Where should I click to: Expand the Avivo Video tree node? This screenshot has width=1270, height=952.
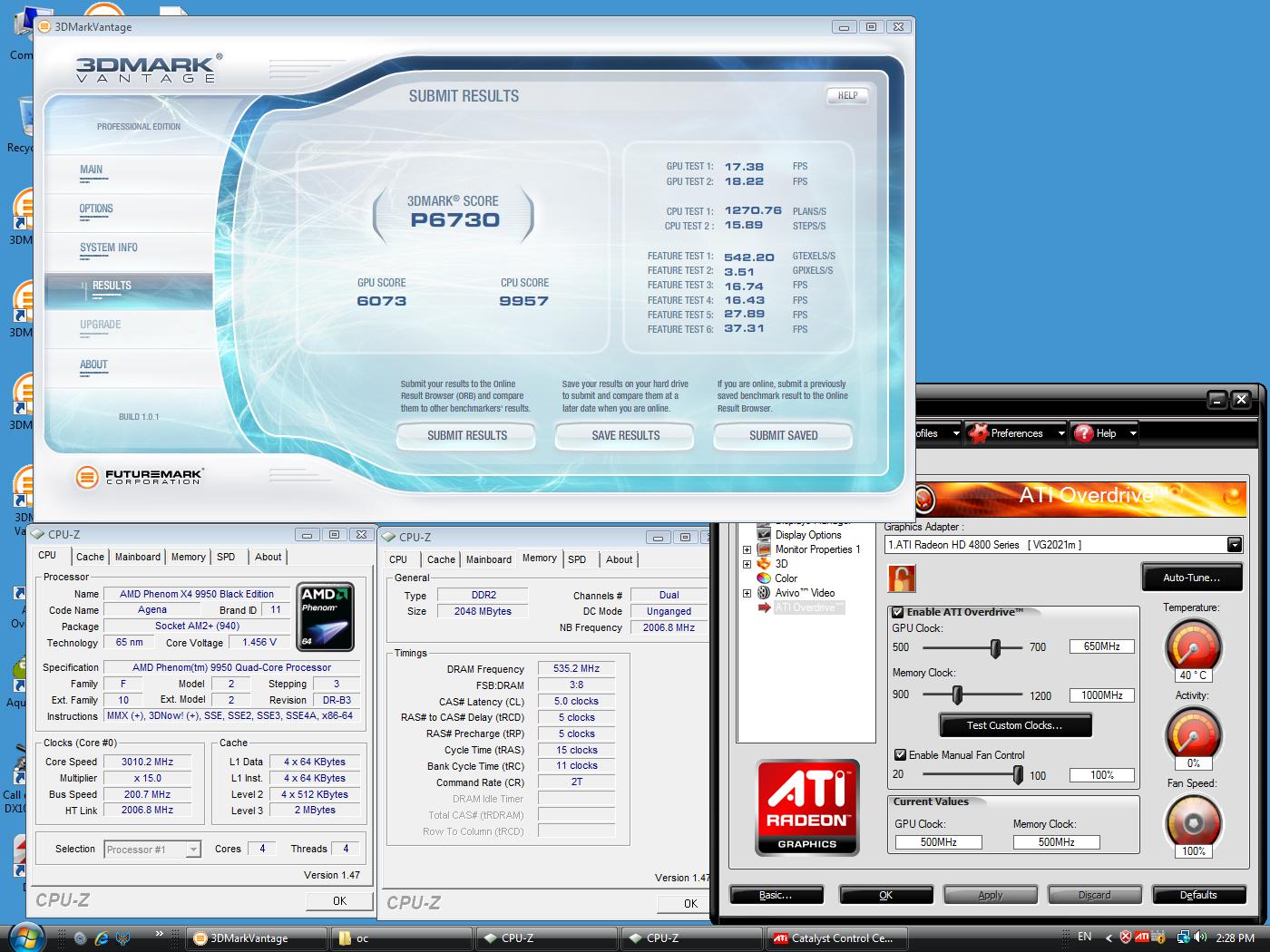coord(747,593)
